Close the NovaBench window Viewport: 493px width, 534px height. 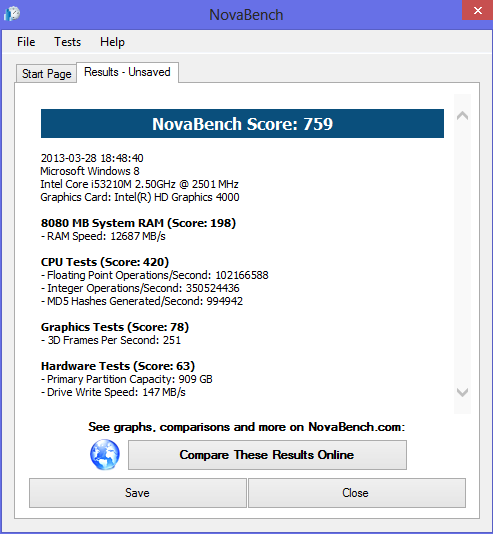pyautogui.click(x=477, y=10)
